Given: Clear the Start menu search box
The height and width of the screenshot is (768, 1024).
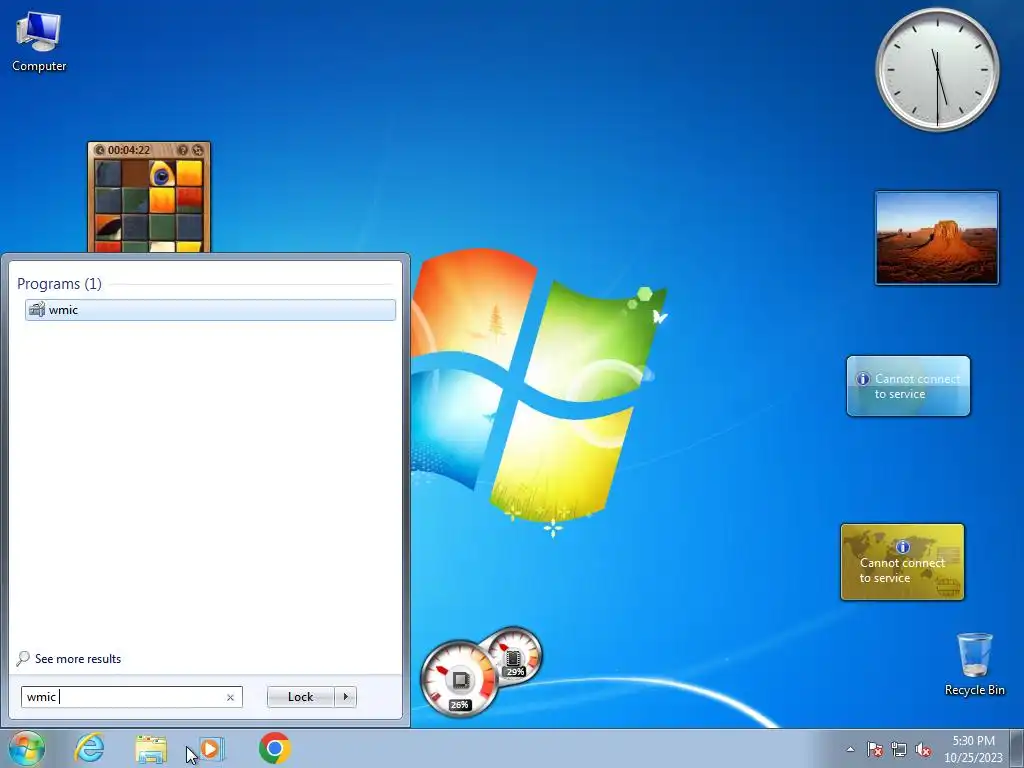Looking at the screenshot, I should 230,697.
